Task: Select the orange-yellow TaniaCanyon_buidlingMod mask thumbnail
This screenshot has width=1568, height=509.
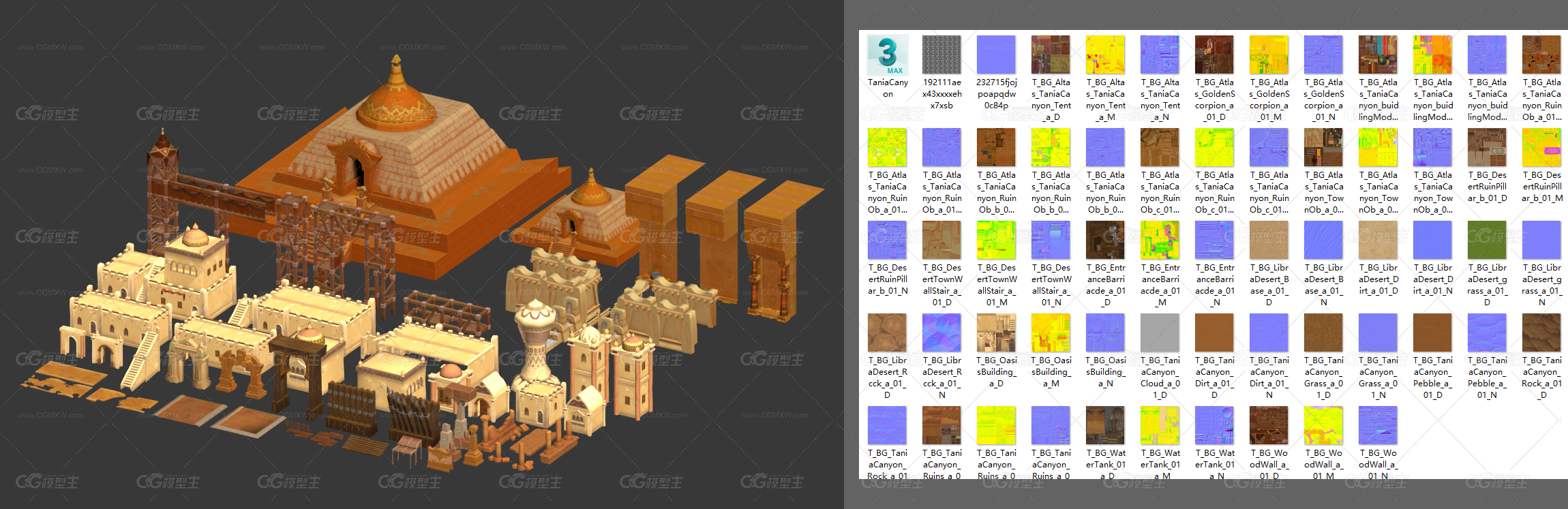Action: coord(1432,55)
